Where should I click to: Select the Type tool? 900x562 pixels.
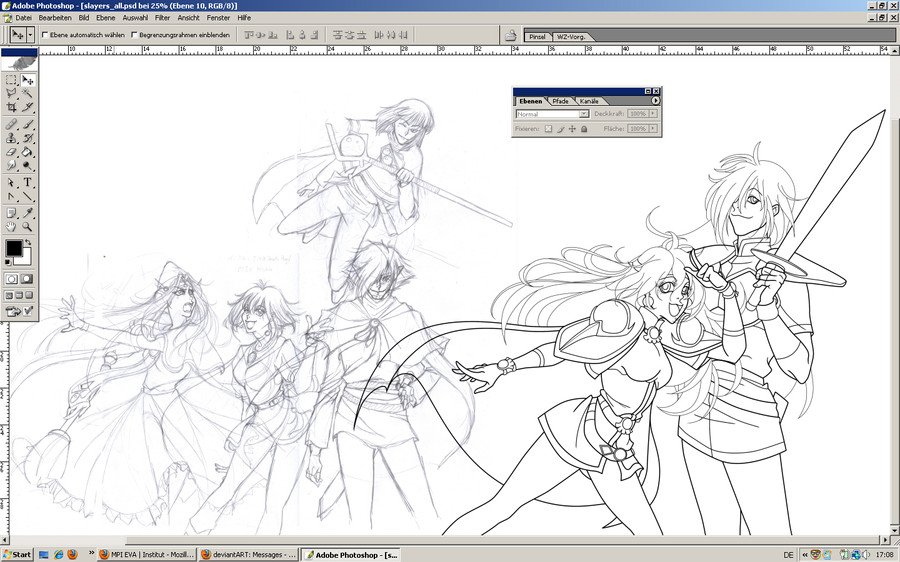pyautogui.click(x=27, y=183)
